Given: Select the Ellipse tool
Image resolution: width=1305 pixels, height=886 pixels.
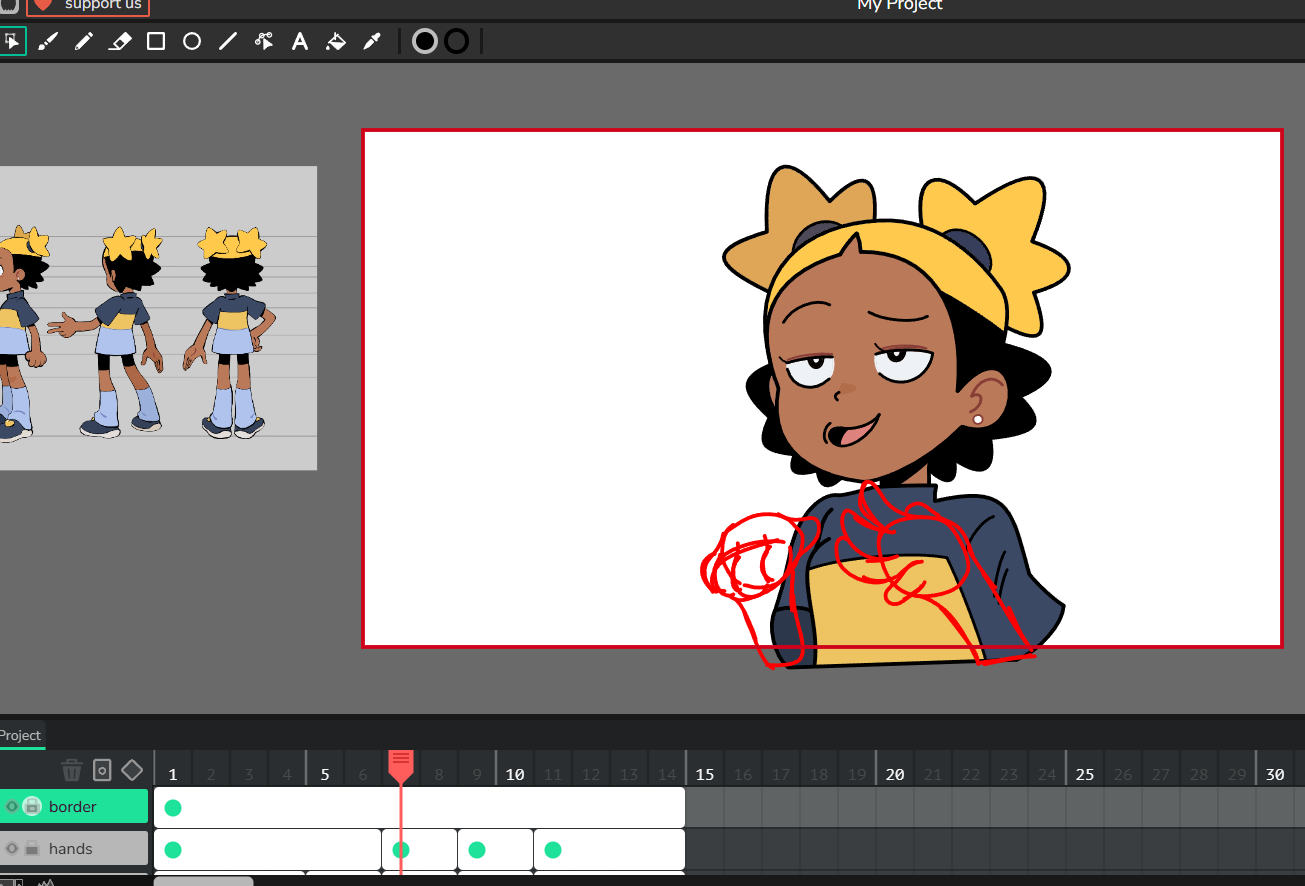Looking at the screenshot, I should click(192, 41).
